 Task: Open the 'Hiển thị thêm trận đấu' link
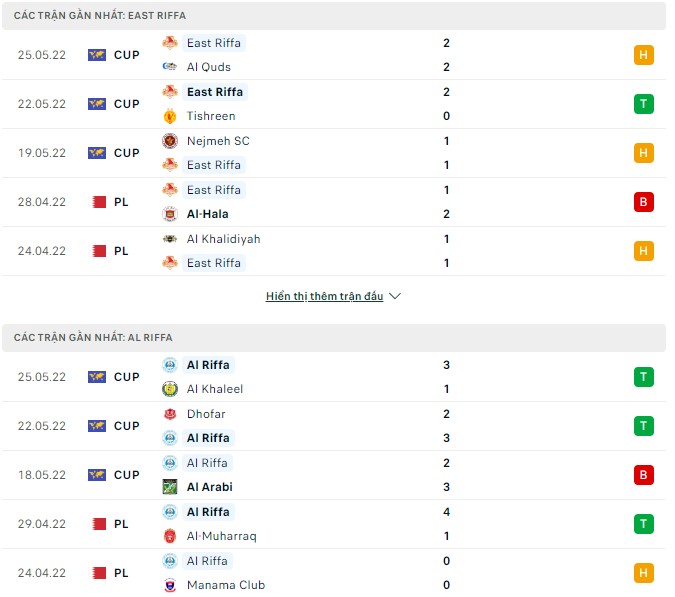pos(324,297)
